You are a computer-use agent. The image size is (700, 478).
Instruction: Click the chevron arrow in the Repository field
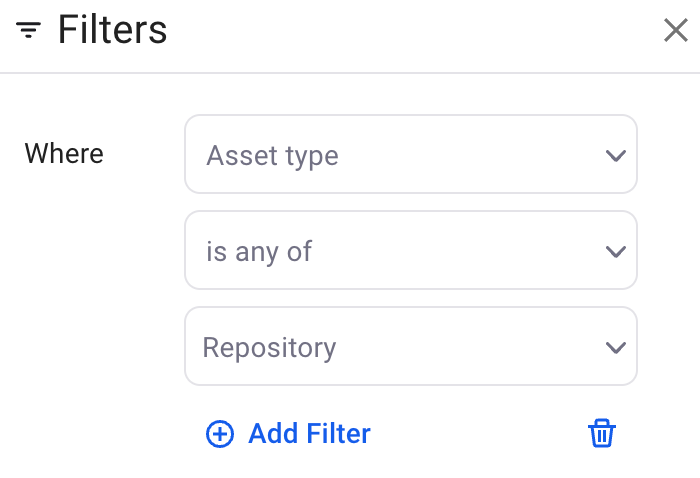(615, 347)
